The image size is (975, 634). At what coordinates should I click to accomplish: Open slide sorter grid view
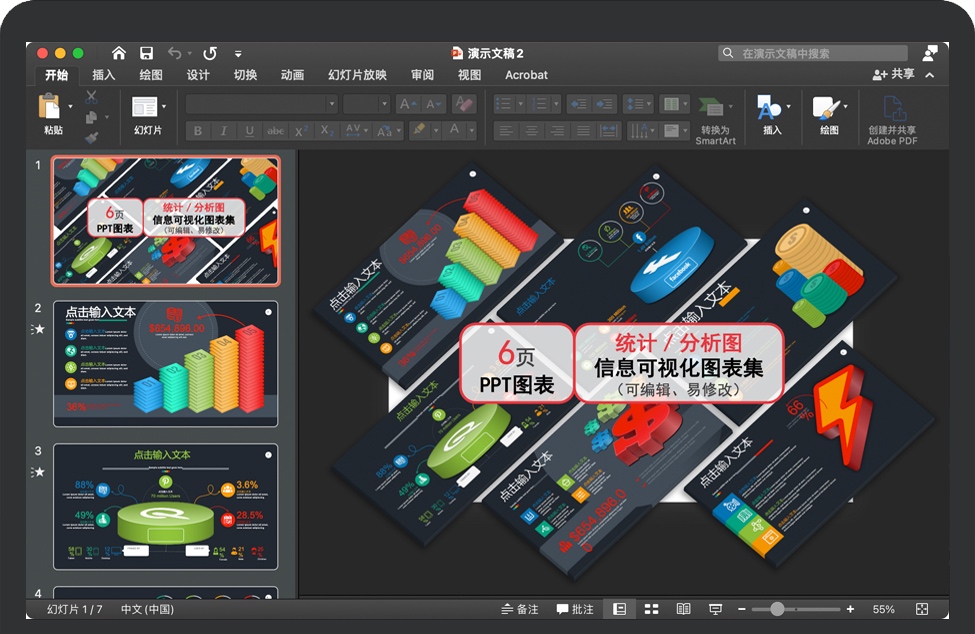pos(651,609)
